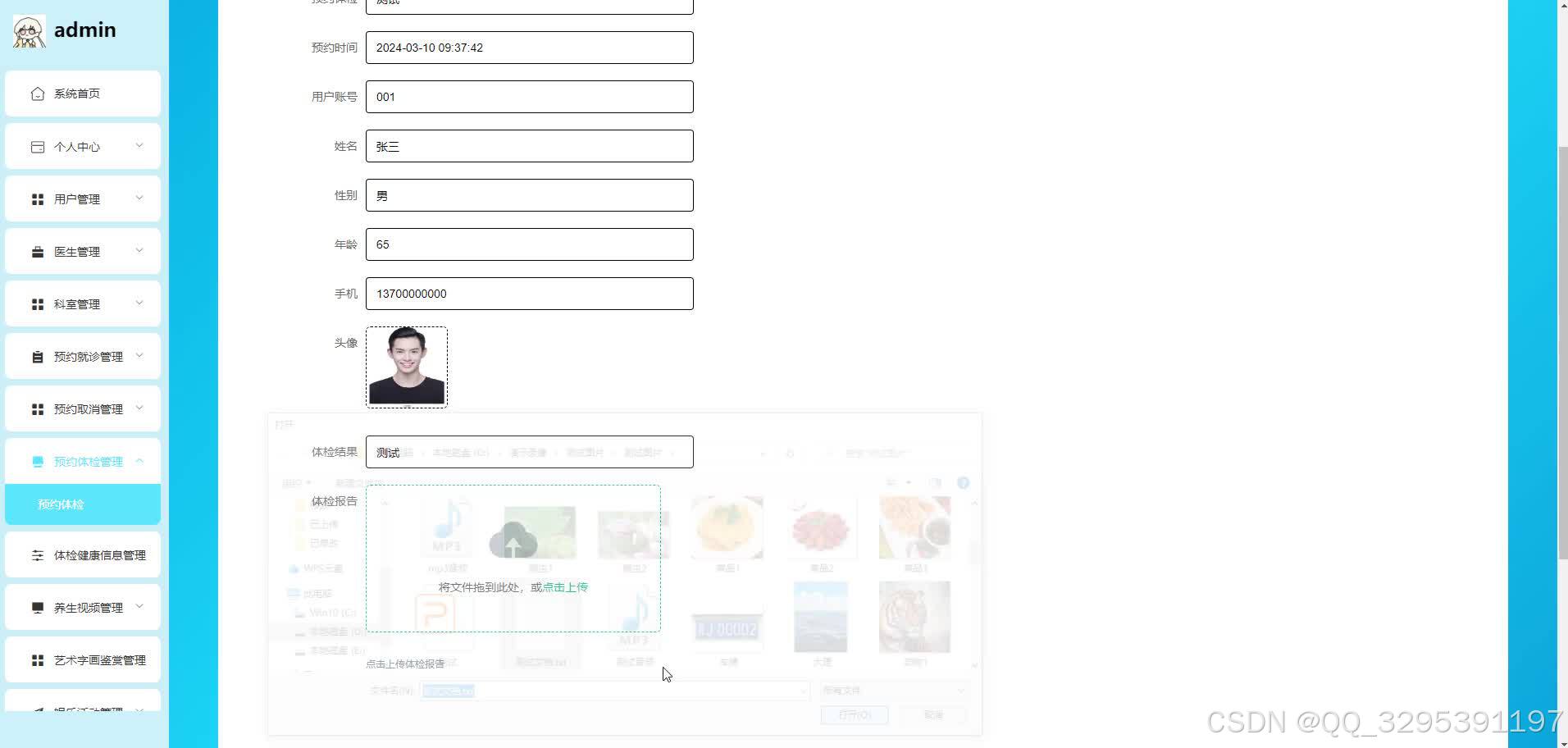Screen dimensions: 1568x748
Task: Click the file name field in file dialog
Action: click(614, 691)
